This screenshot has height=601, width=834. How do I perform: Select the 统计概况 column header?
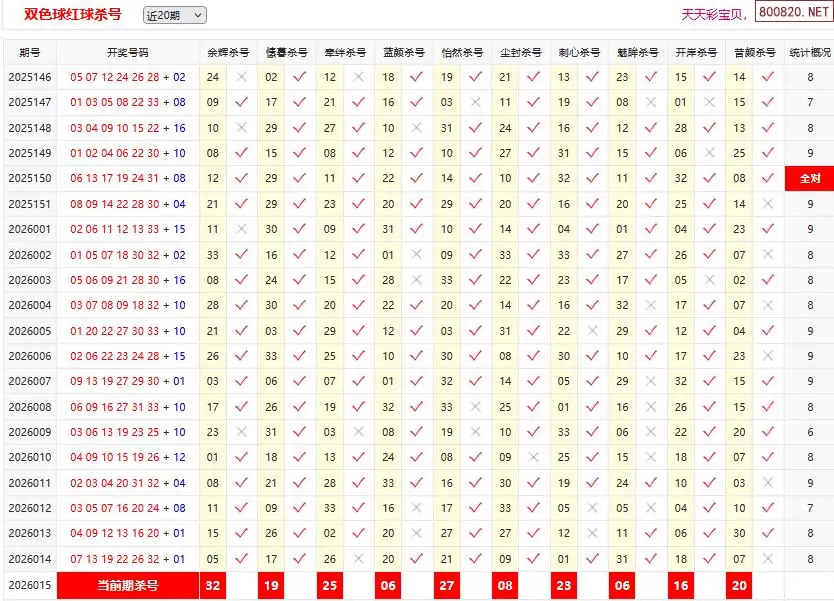[809, 52]
